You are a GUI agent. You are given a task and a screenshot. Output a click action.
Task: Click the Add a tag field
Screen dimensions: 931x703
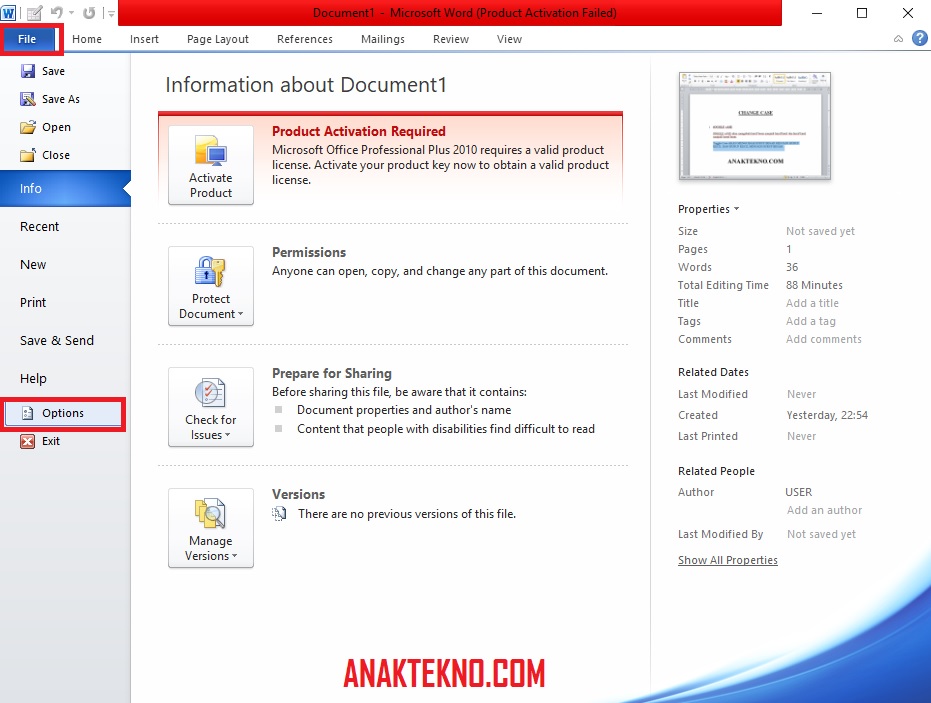click(810, 321)
